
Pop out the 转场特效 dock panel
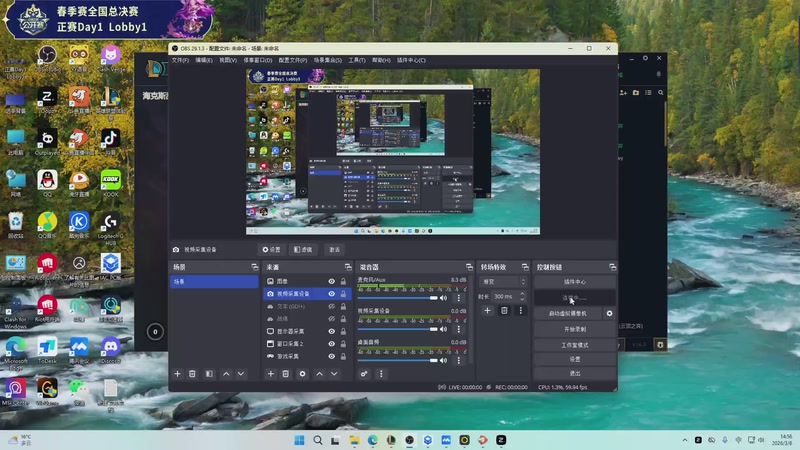point(525,267)
